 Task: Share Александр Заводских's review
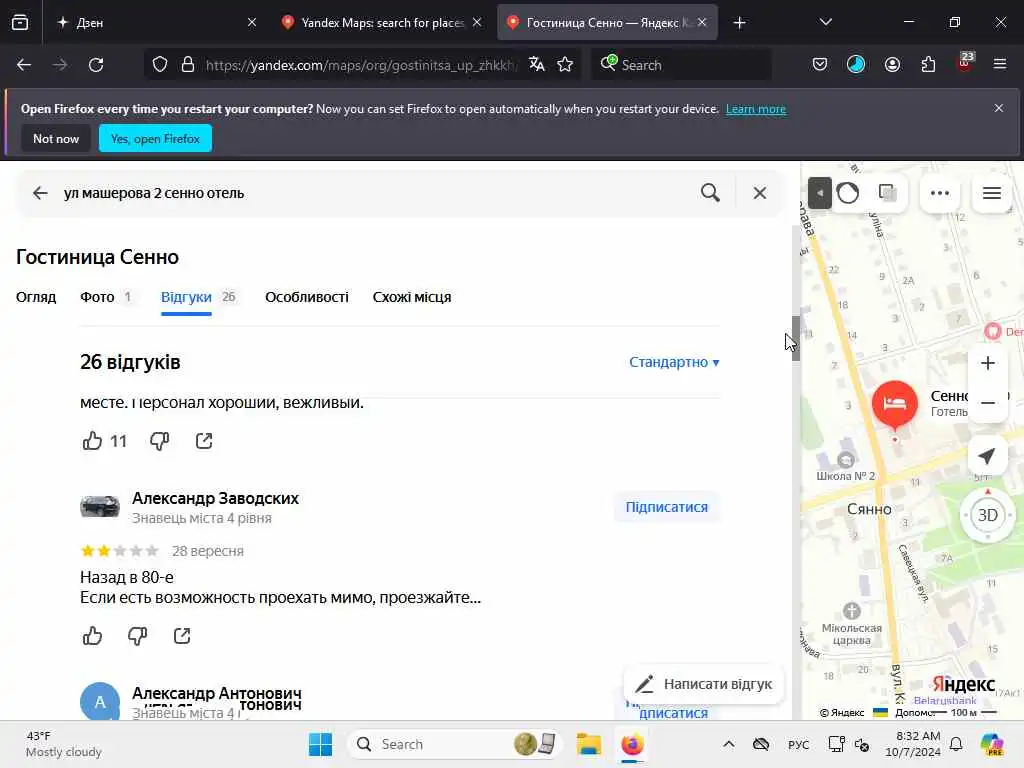[x=182, y=635]
